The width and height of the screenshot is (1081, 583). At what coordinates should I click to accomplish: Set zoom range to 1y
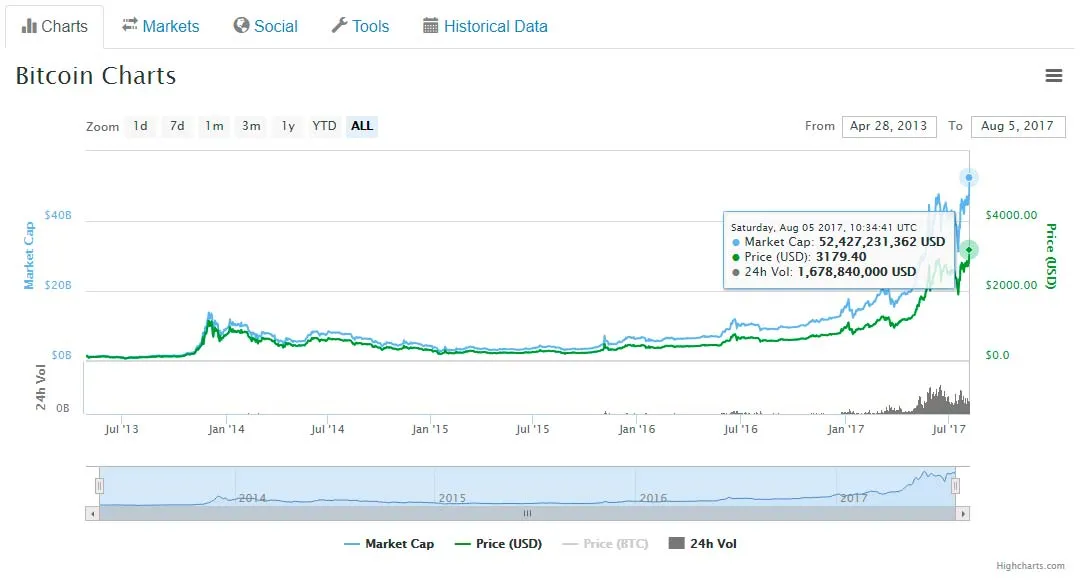(288, 126)
